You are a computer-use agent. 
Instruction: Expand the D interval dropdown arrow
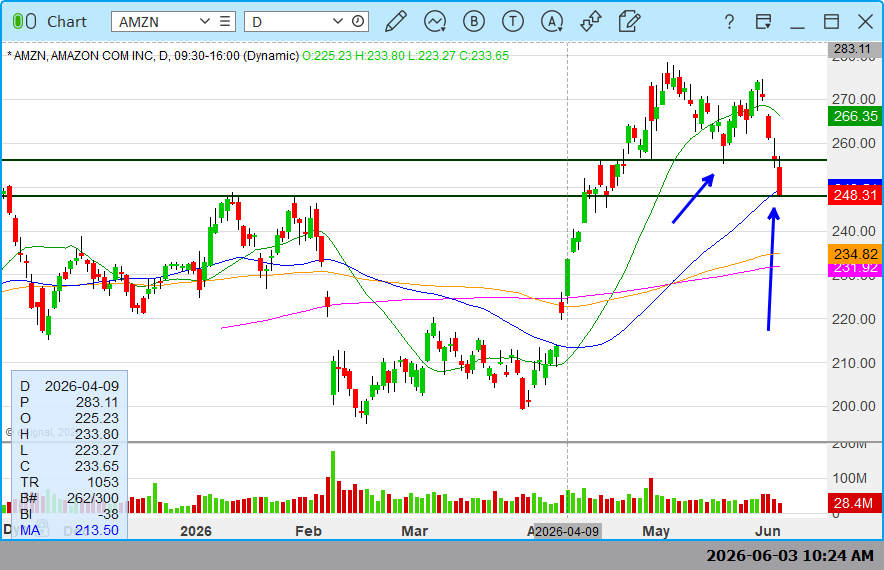click(x=338, y=21)
